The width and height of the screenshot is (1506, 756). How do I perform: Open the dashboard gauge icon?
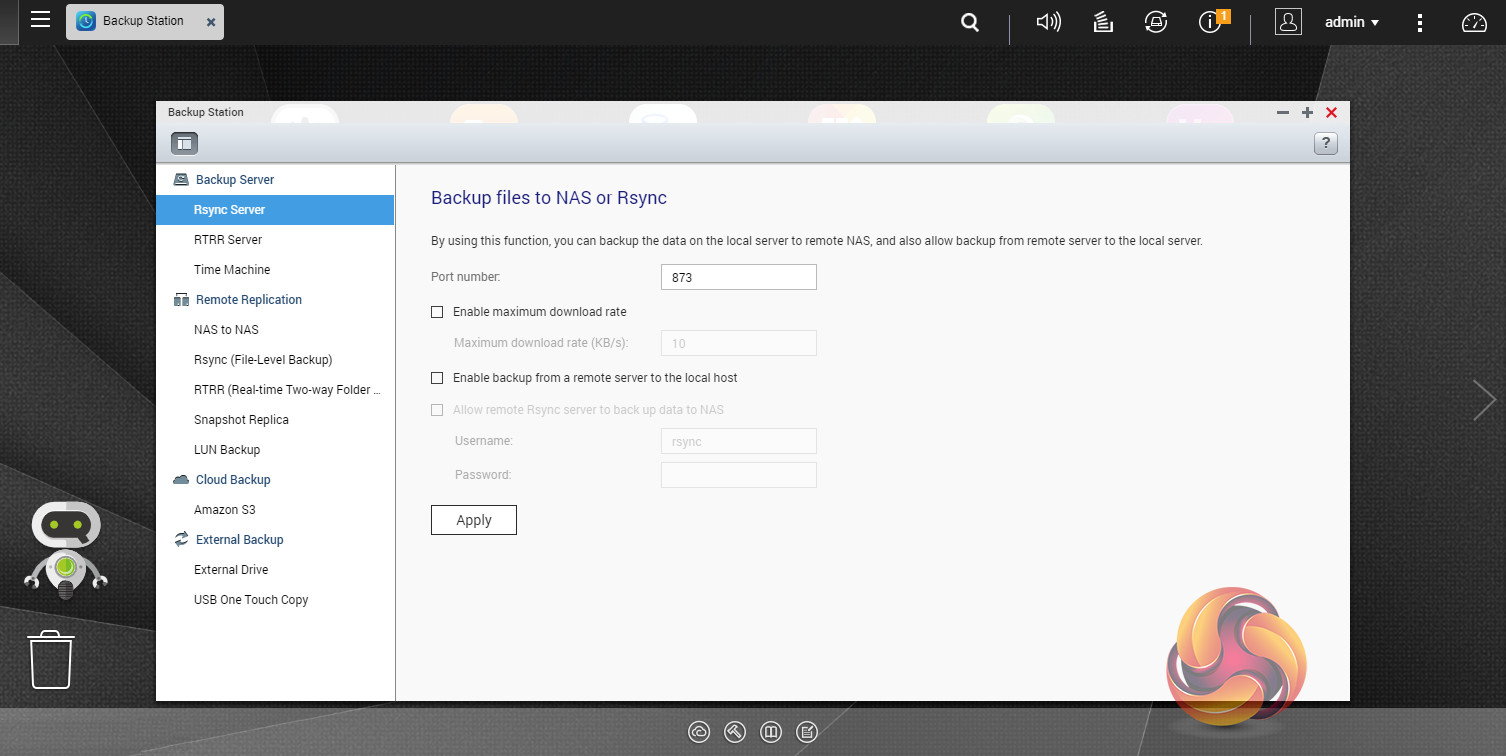(x=1474, y=22)
